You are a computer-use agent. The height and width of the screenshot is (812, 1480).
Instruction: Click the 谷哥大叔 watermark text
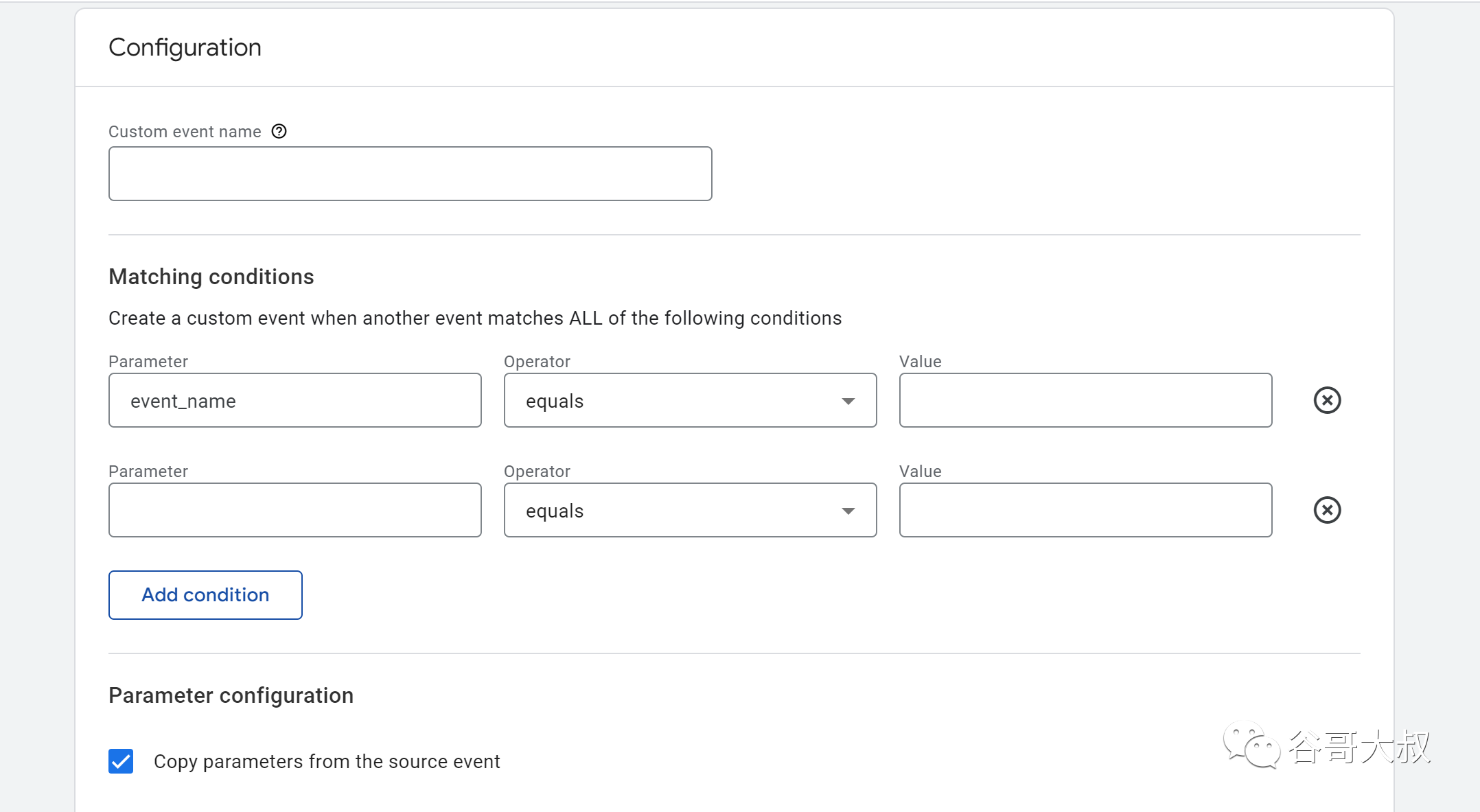[x=1359, y=747]
